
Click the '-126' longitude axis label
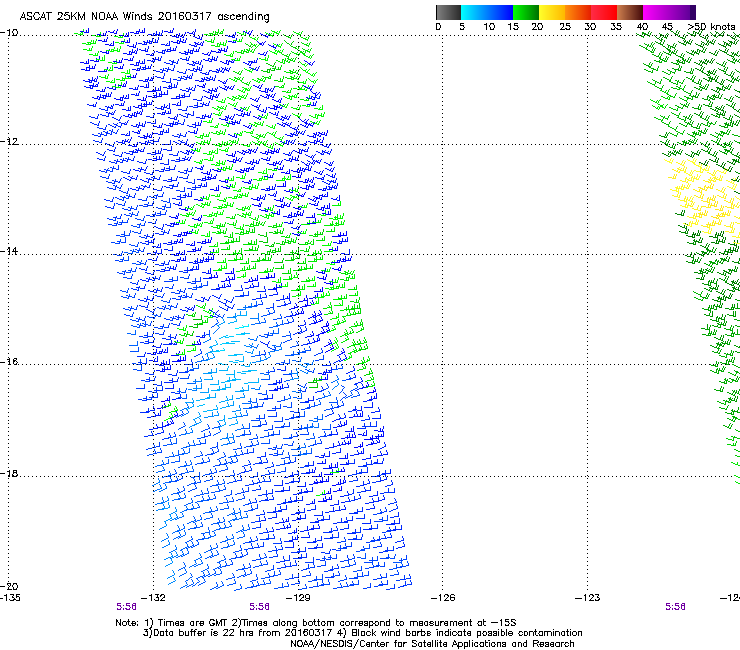click(443, 598)
